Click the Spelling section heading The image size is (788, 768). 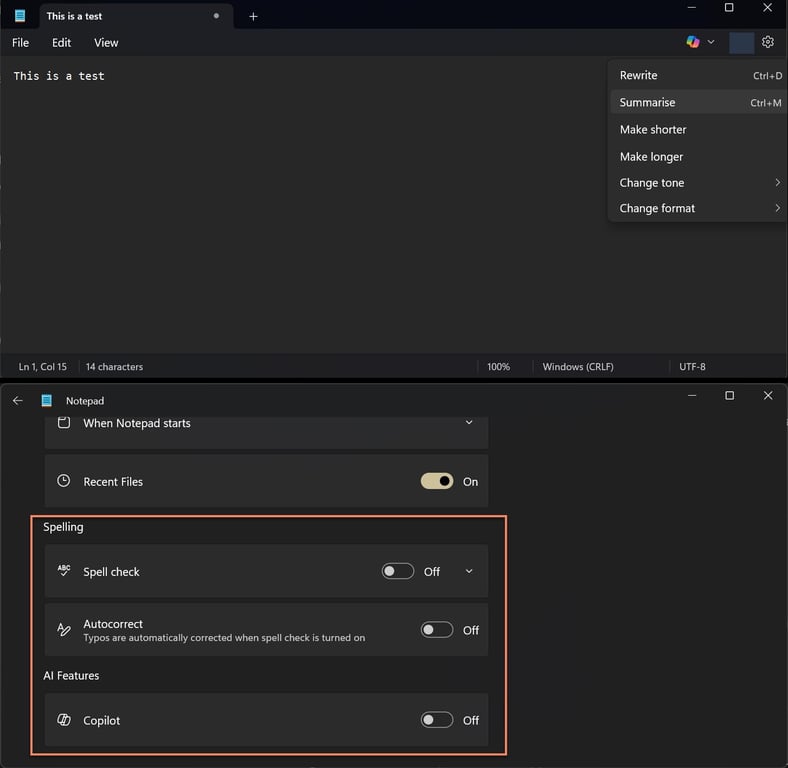click(x=63, y=527)
